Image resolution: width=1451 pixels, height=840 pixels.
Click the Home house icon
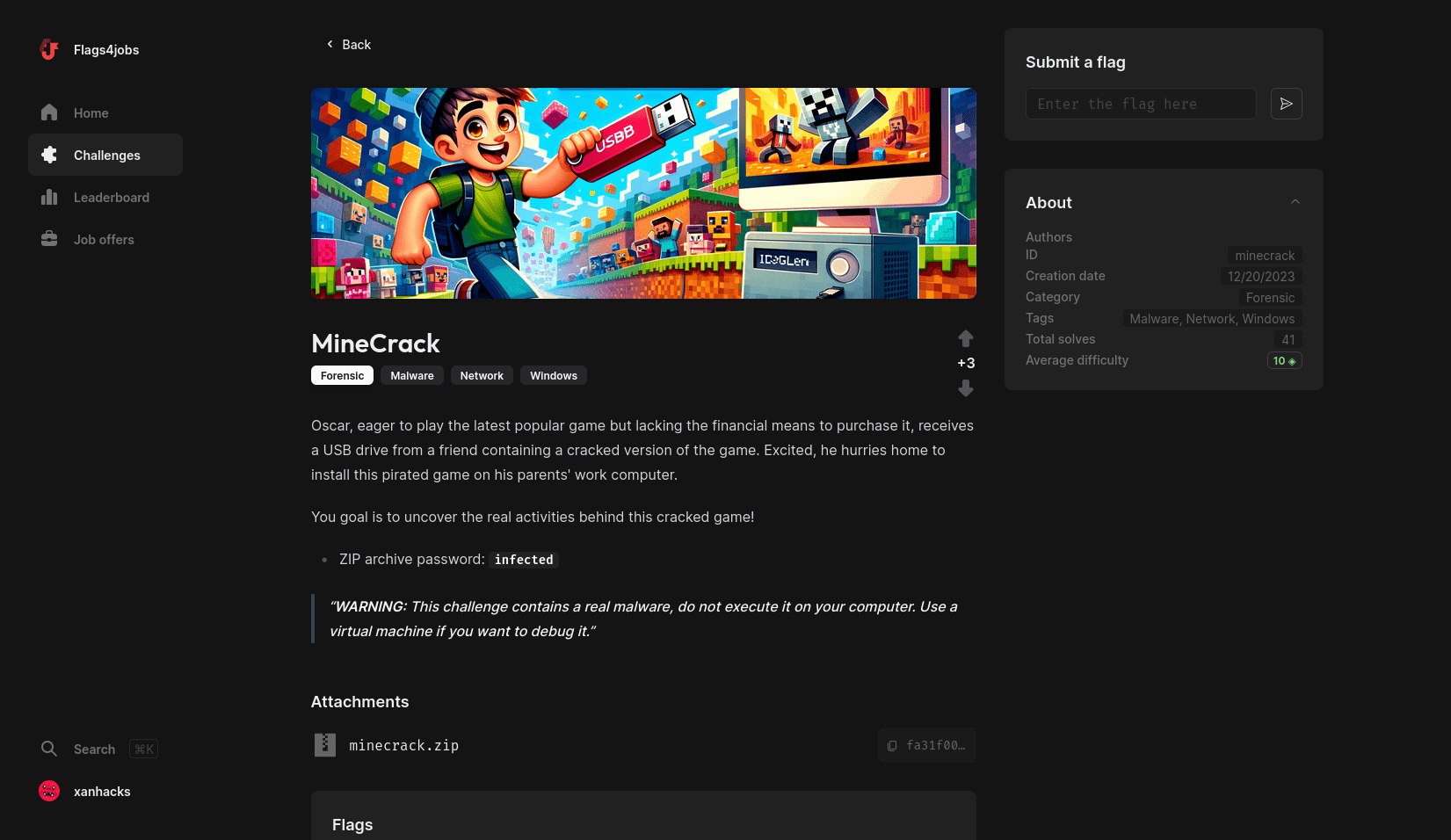pyautogui.click(x=49, y=112)
